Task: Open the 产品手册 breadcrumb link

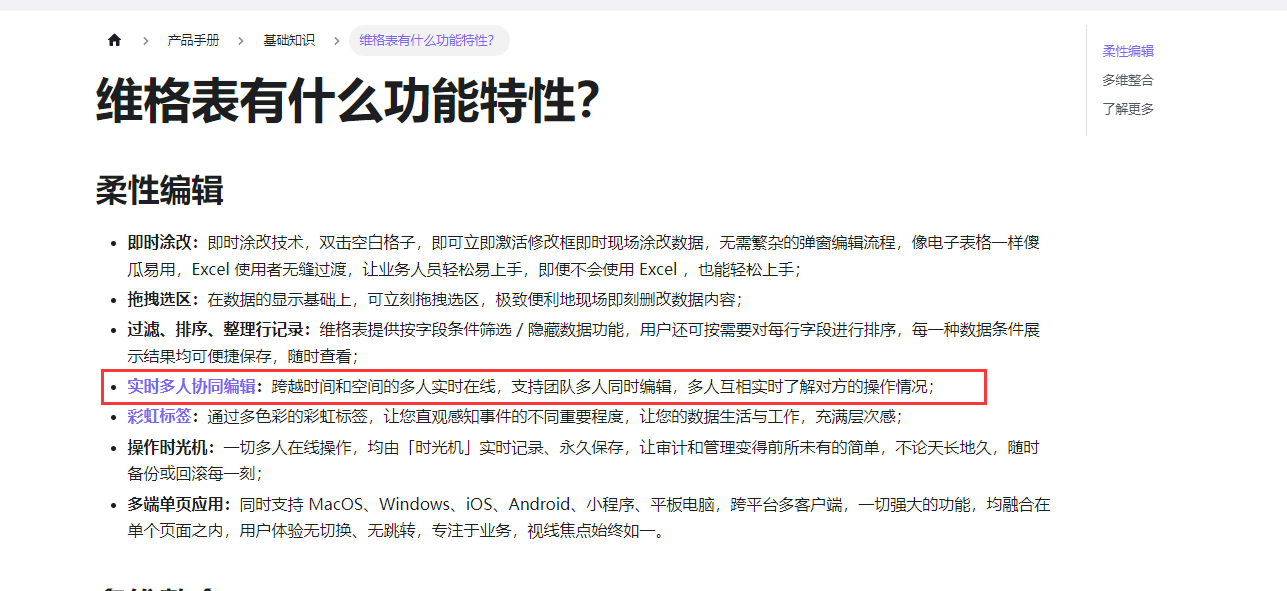Action: tap(193, 40)
